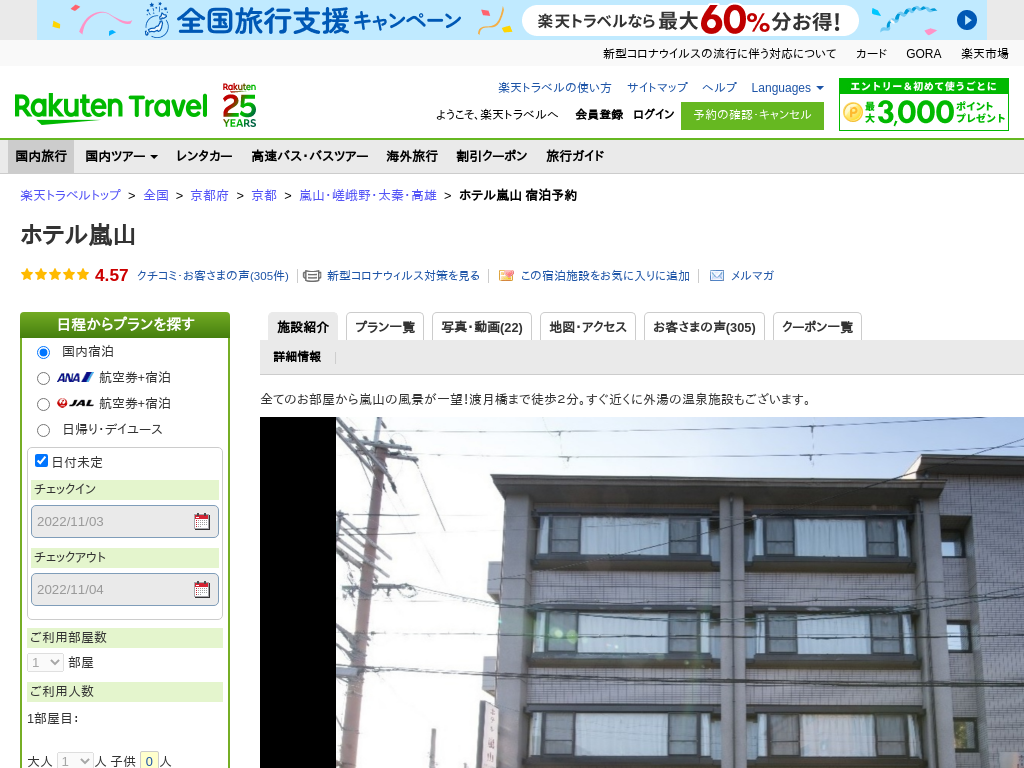Open the 海外旅行 navigation item
The width and height of the screenshot is (1024, 768).
(412, 156)
